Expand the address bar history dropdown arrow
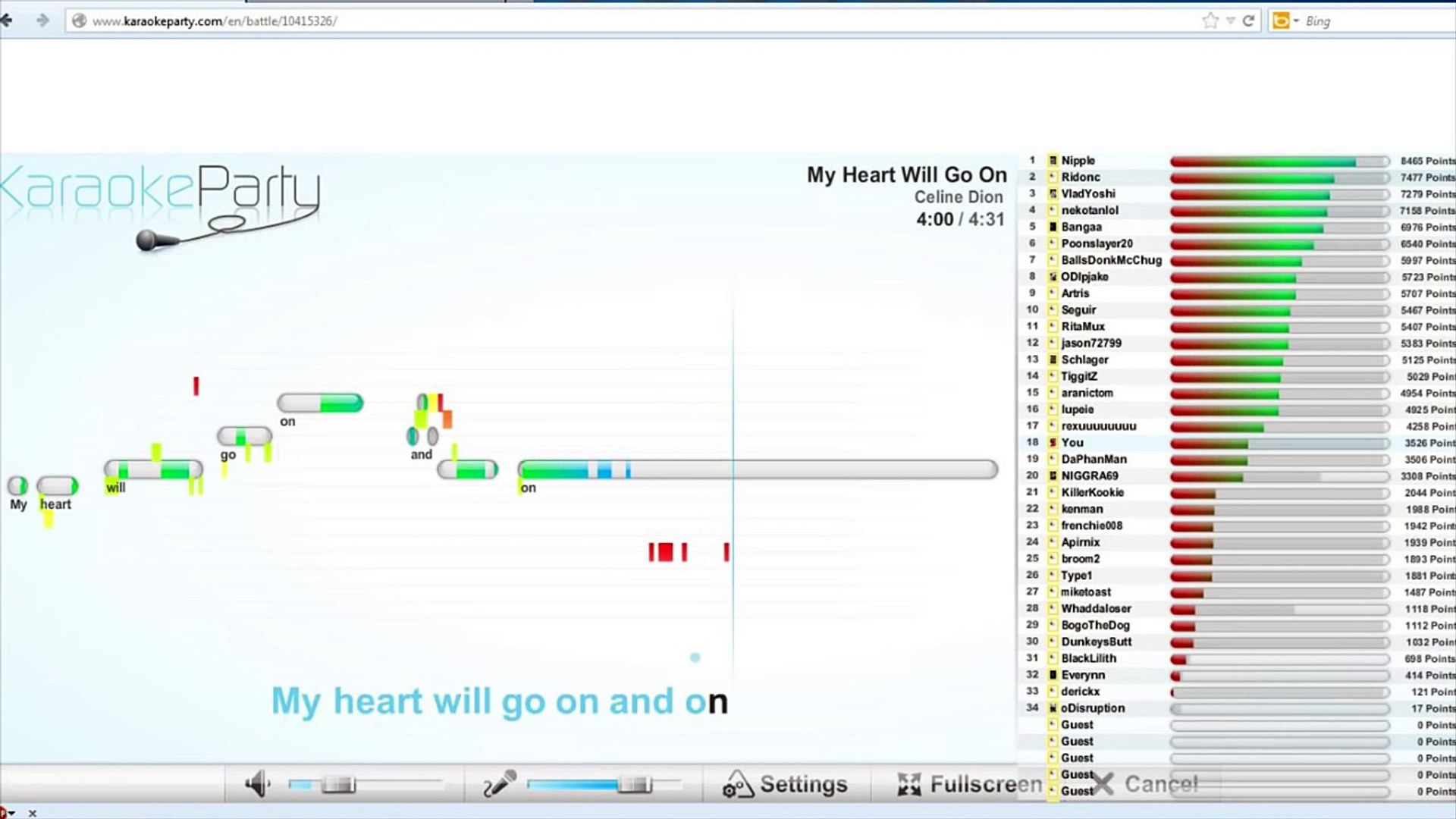 1230,21
